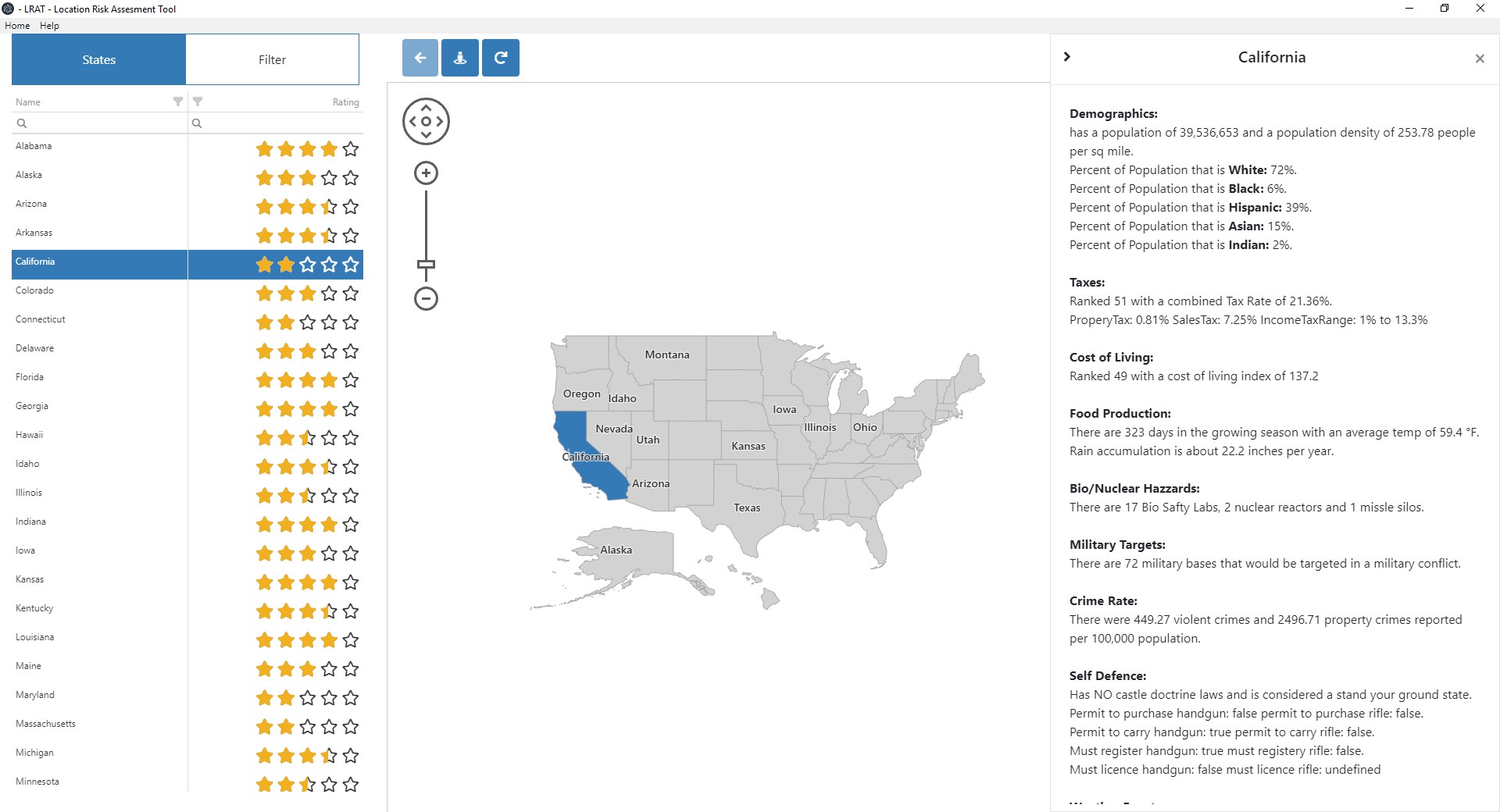Select Florida in the states list
The width and height of the screenshot is (1500, 812).
[x=30, y=377]
